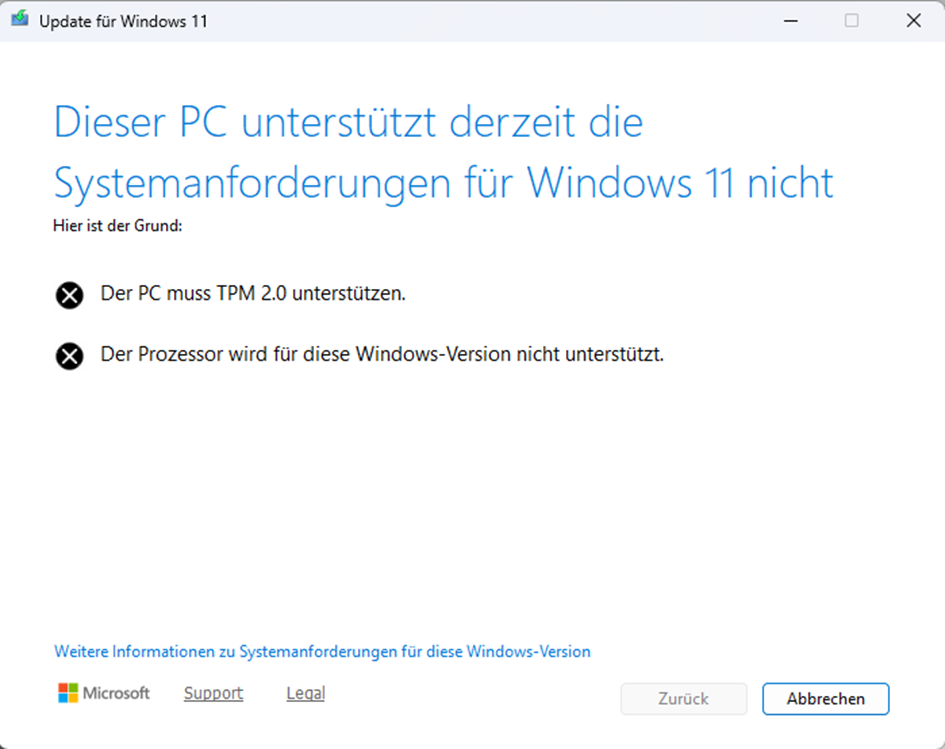
Task: Click the error X icon beside Prozessor message
Action: click(70, 356)
